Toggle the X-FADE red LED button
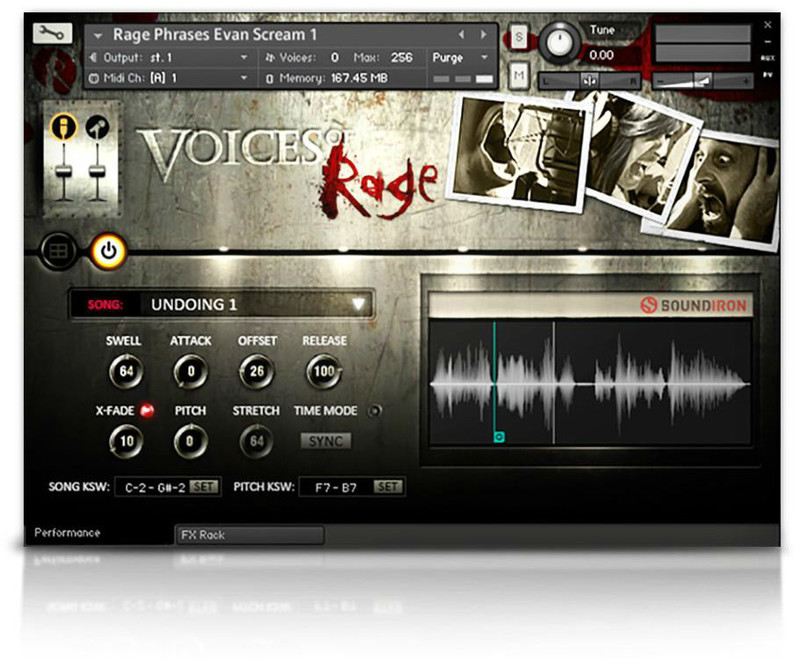800x661 pixels. click(x=147, y=411)
